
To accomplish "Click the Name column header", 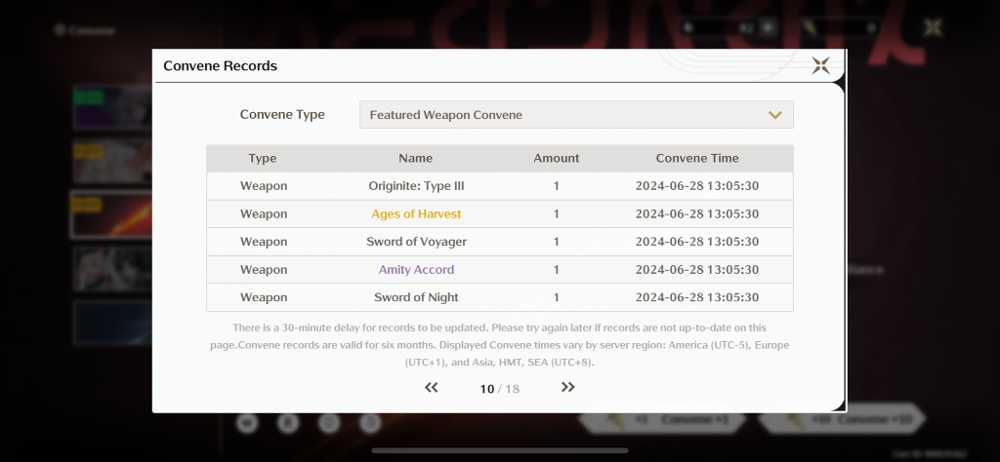I will pyautogui.click(x=416, y=158).
